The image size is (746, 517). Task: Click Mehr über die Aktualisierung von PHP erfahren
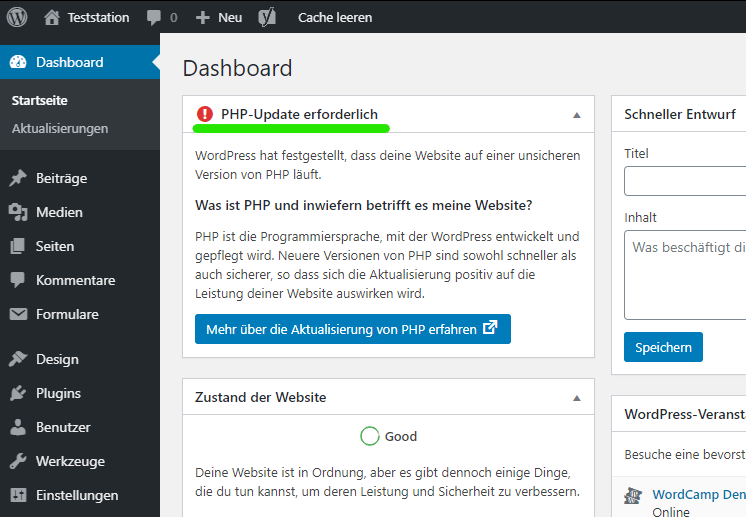(x=353, y=329)
